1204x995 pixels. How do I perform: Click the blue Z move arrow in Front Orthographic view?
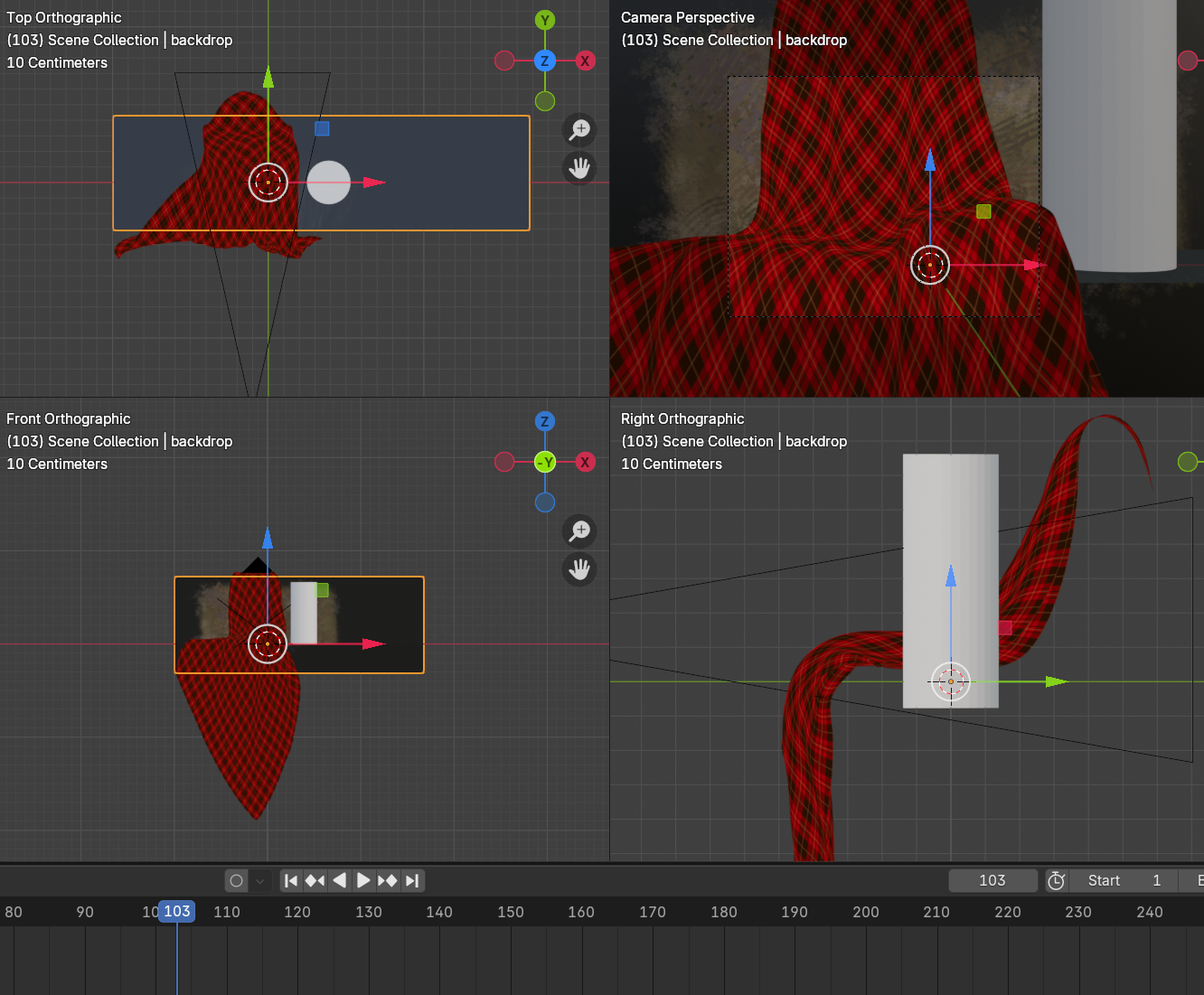click(268, 539)
